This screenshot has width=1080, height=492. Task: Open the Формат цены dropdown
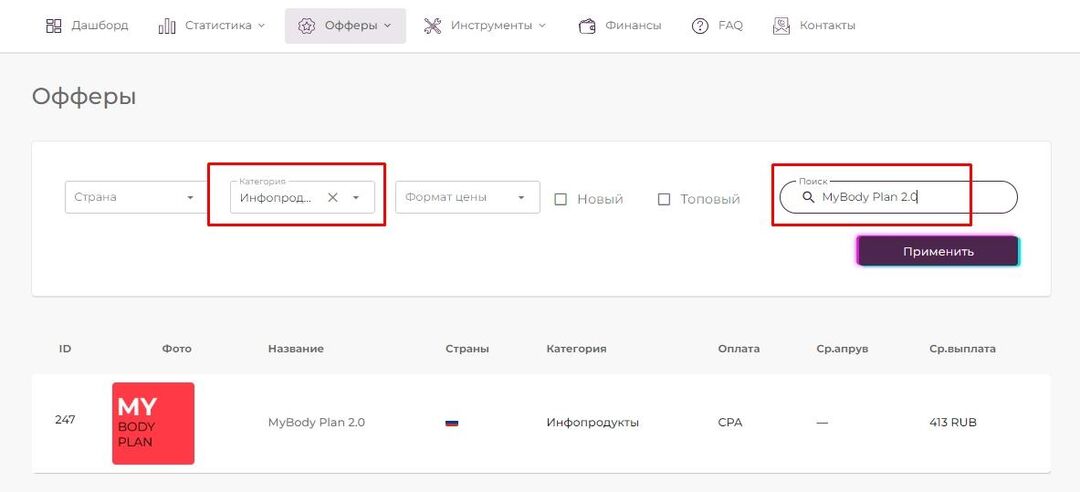coord(467,197)
